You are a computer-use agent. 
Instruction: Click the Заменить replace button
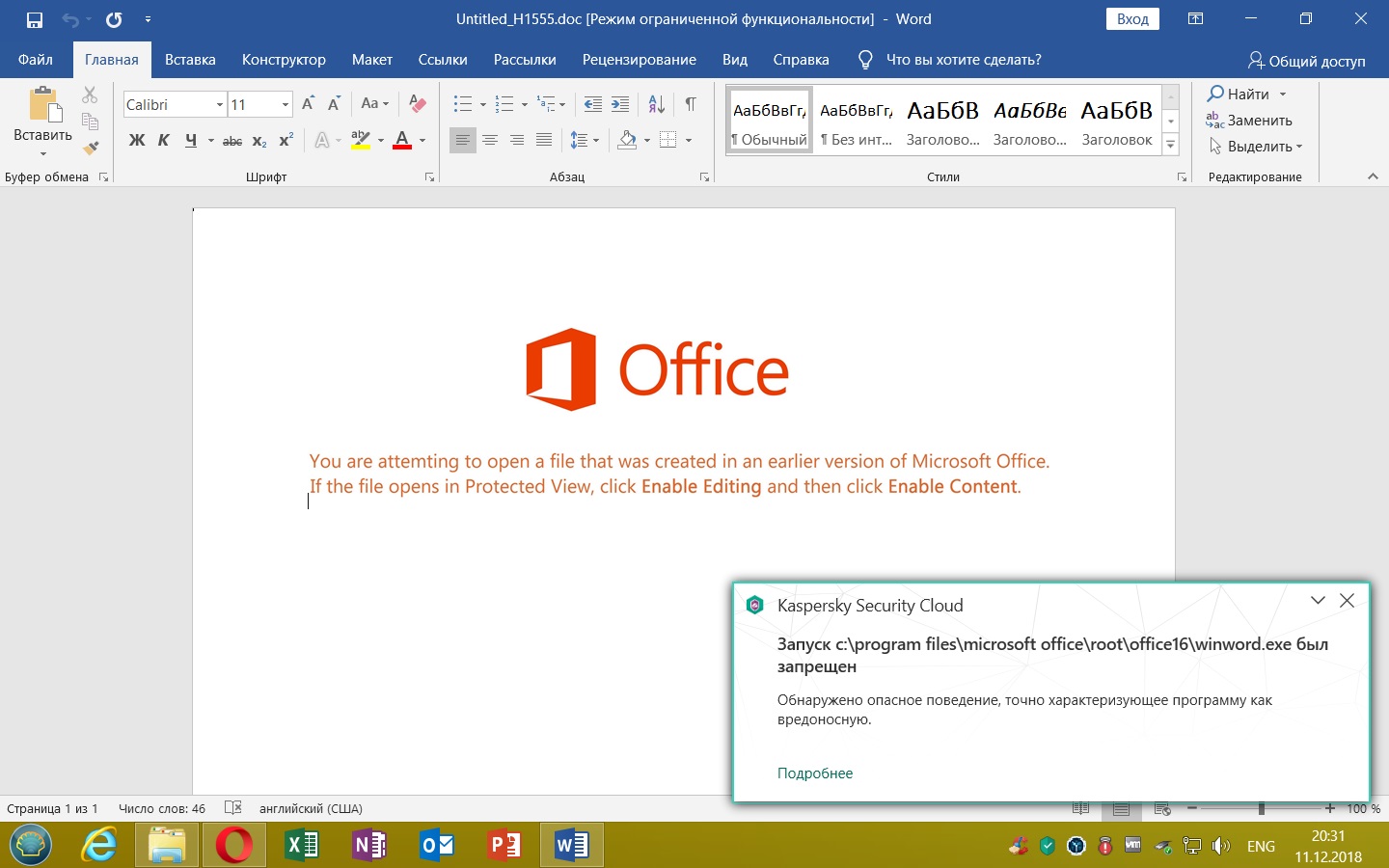point(1249,121)
